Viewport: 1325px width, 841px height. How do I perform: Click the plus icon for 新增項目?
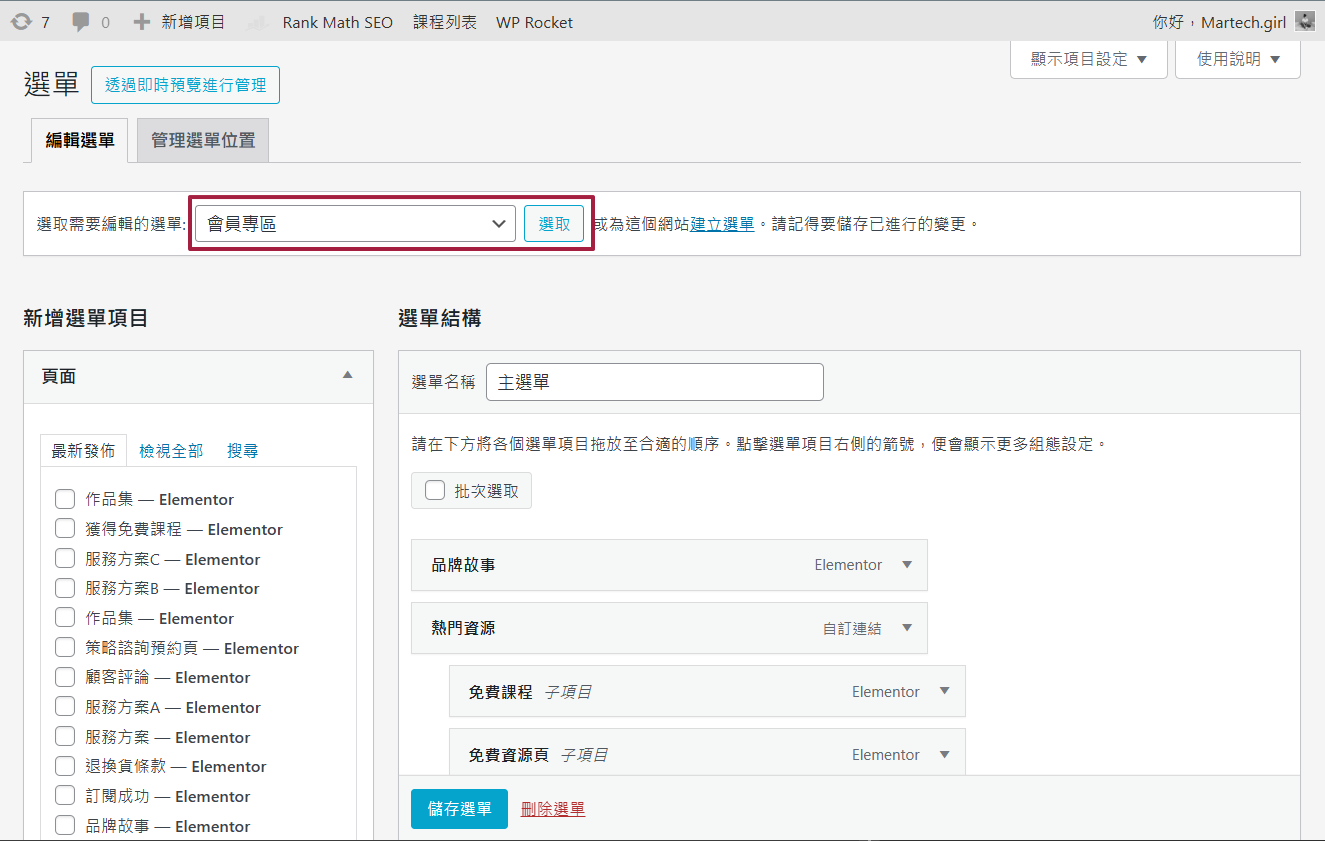[142, 21]
